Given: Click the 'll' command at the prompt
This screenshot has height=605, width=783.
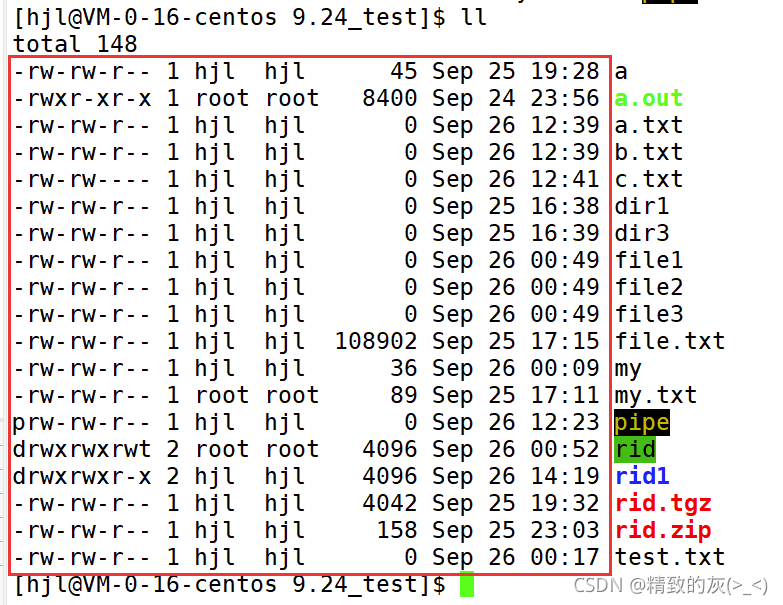Looking at the screenshot, I should tap(473, 17).
